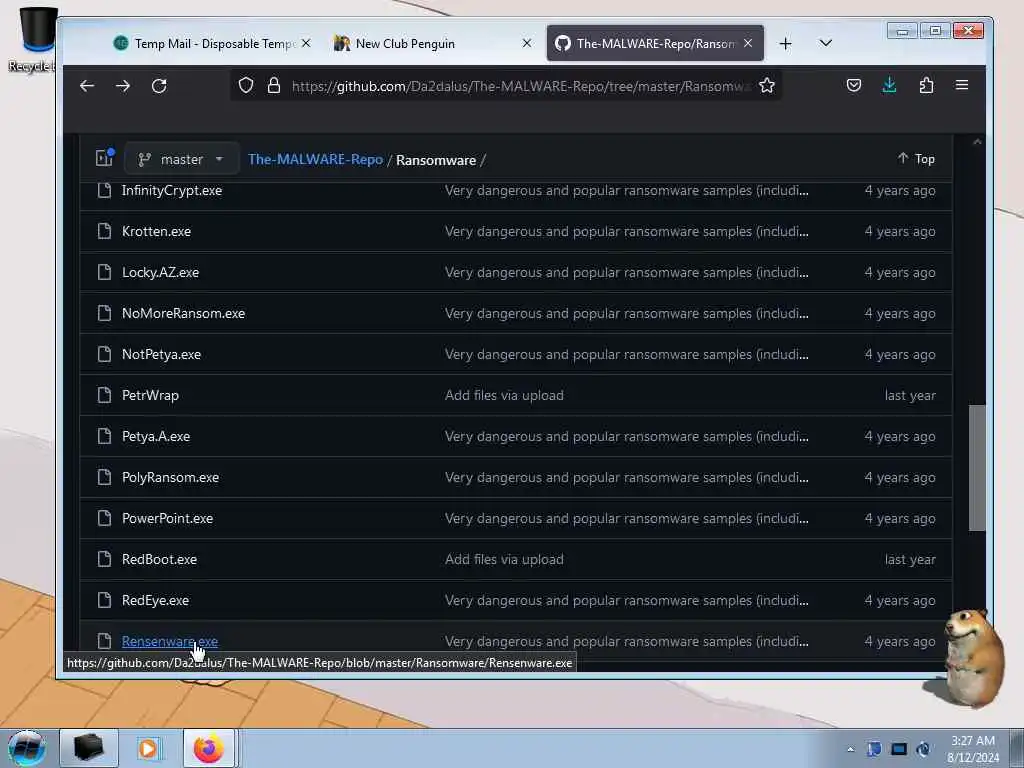Click the file icon beside PetrWrap

[104, 394]
